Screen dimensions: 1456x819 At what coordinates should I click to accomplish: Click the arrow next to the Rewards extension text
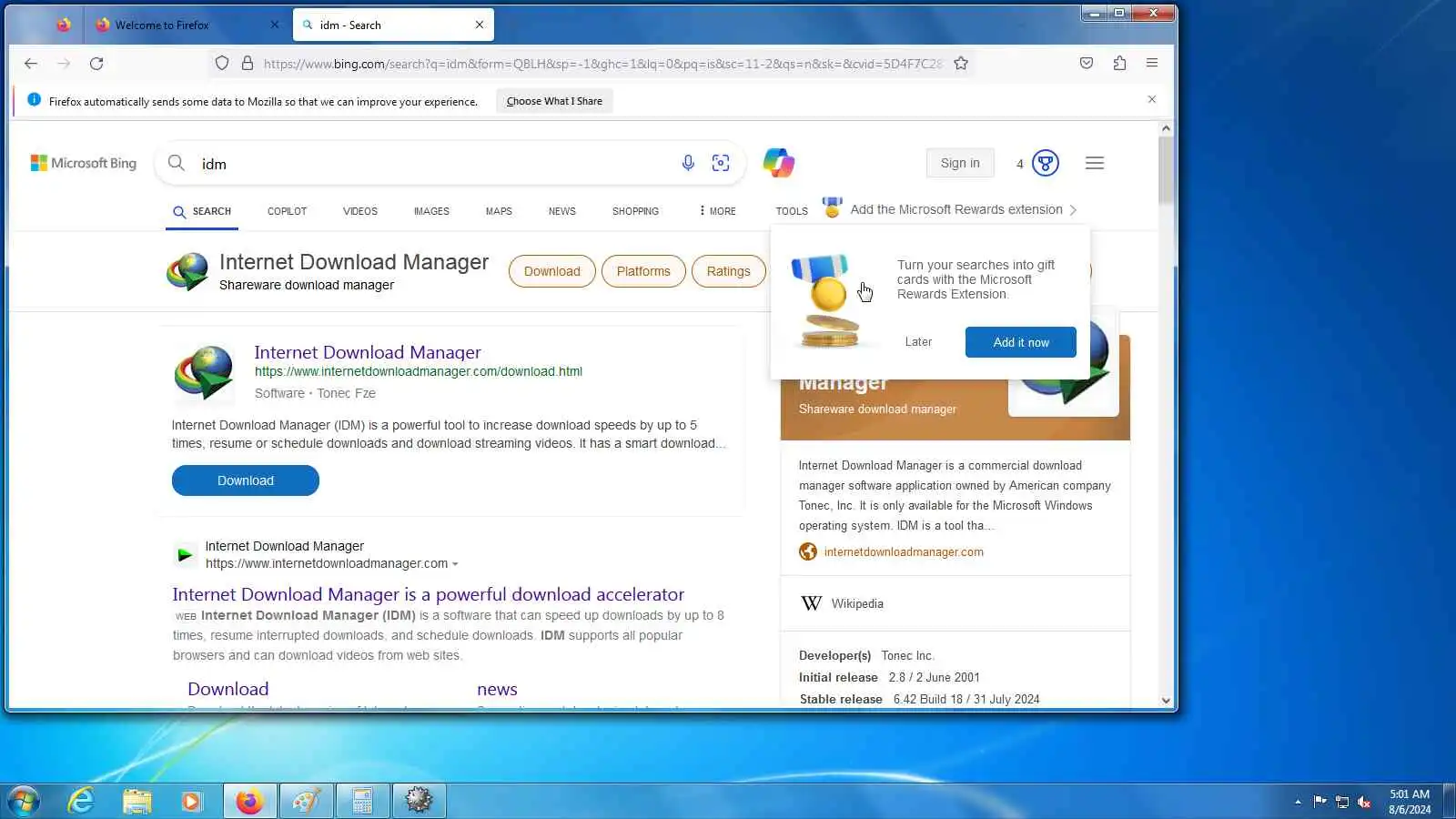(1074, 210)
